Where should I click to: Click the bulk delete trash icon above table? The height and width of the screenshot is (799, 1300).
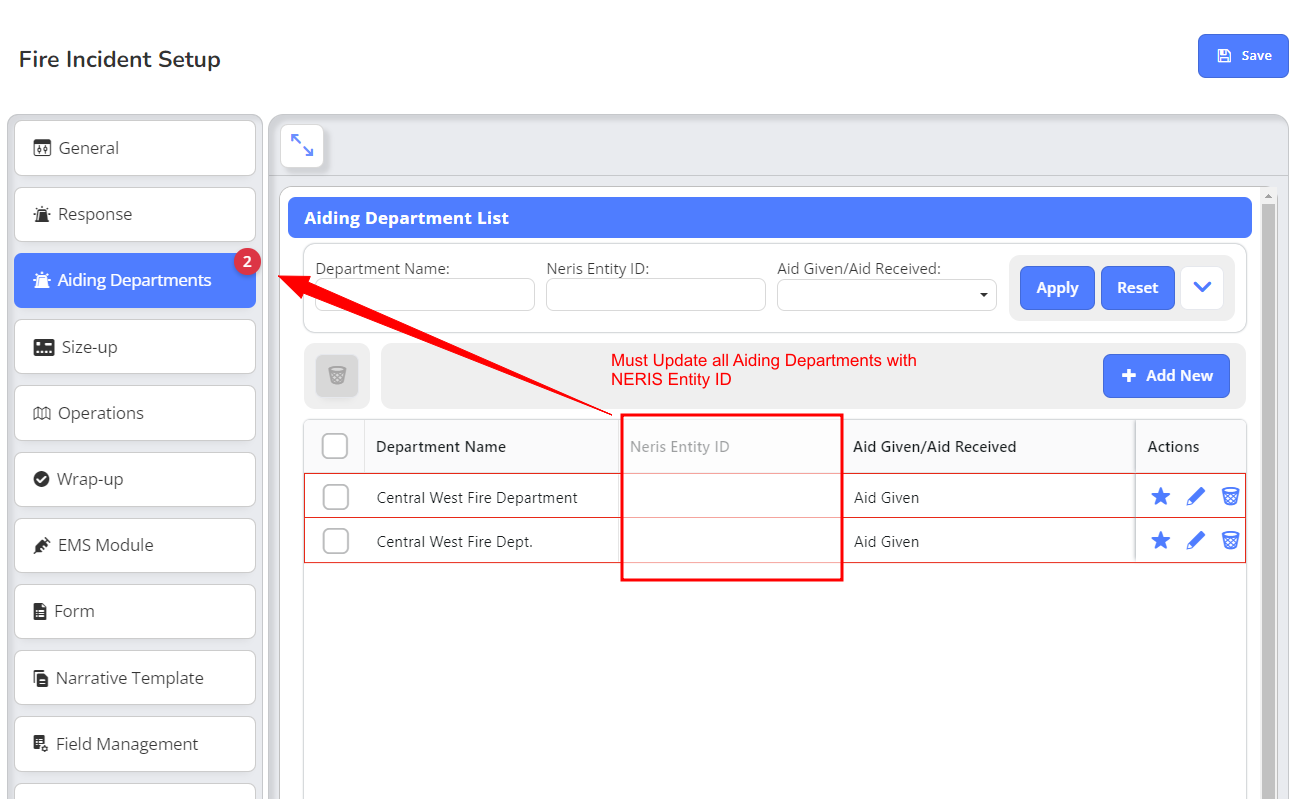337,376
